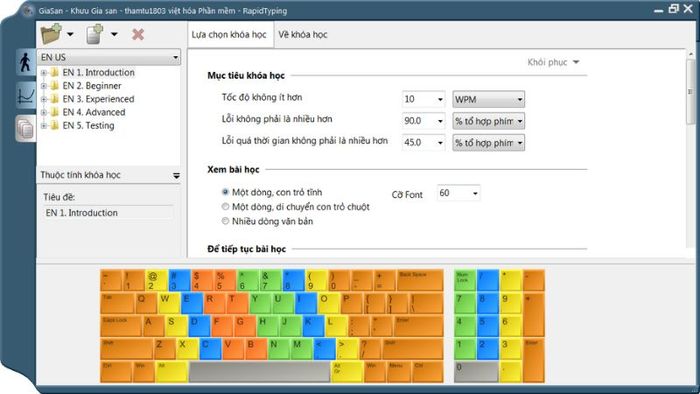The width and height of the screenshot is (700, 394).
Task: Click the Caps Lock key on keyboard
Action: pyautogui.click(x=121, y=326)
